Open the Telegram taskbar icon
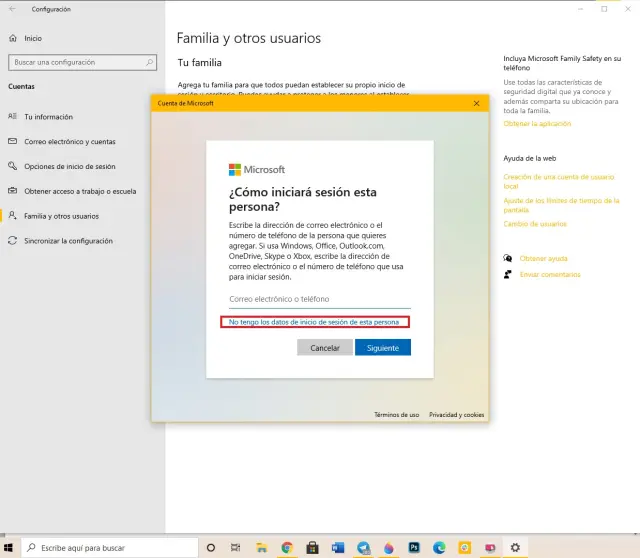Viewport: 640px width, 558px height. tap(363, 548)
